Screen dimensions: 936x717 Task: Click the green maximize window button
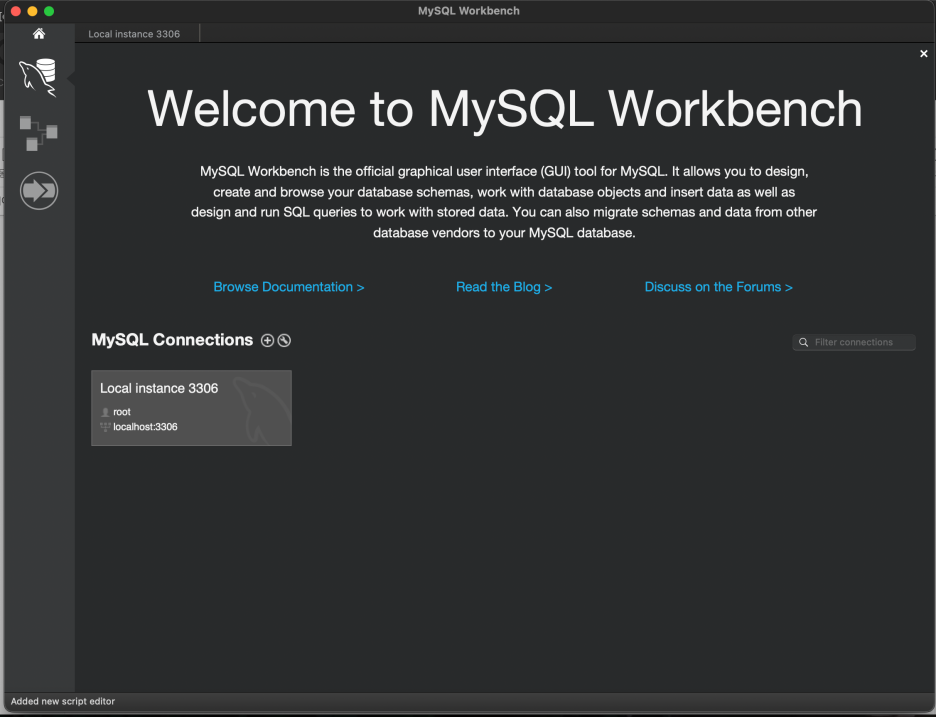[x=49, y=11]
